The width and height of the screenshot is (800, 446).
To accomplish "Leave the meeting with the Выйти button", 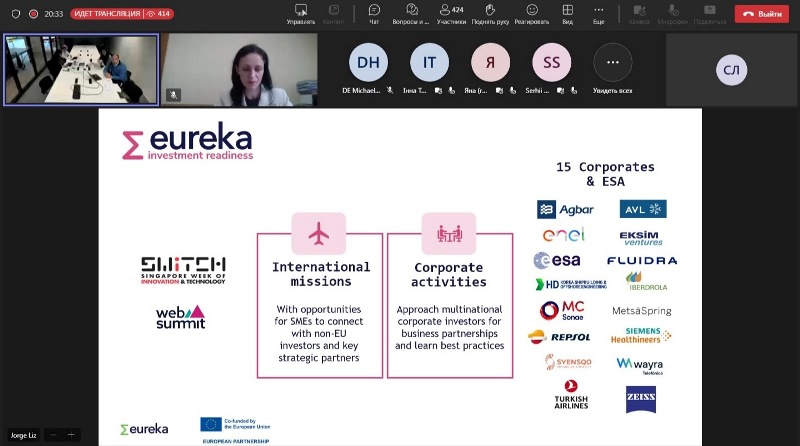I will [x=762, y=14].
